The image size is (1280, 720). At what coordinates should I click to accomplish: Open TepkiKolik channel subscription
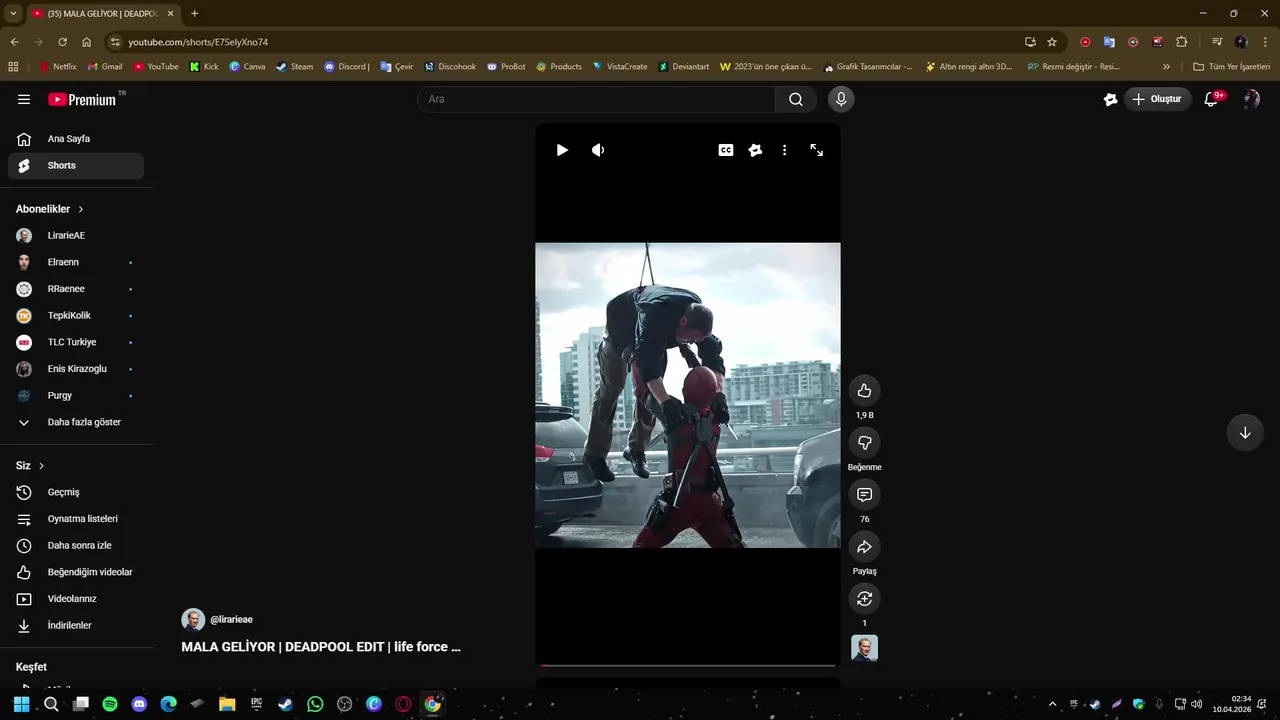tap(76, 316)
